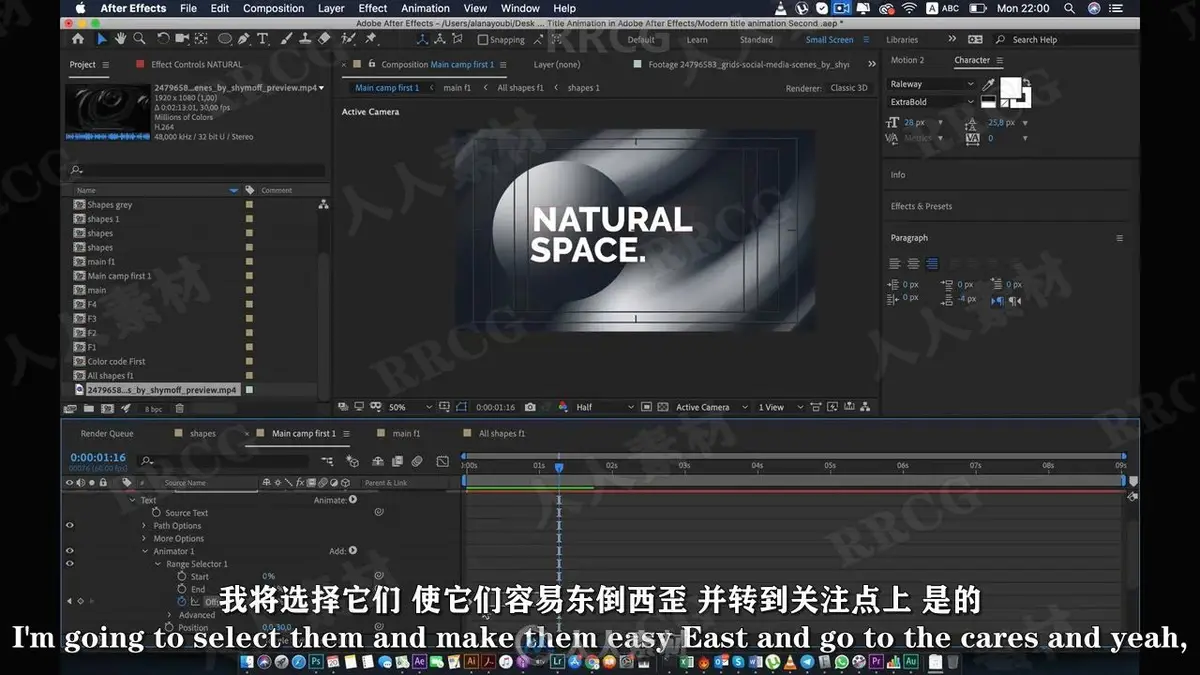Select the Horizontal Type tool
This screenshot has width=1200, height=675.
263,39
